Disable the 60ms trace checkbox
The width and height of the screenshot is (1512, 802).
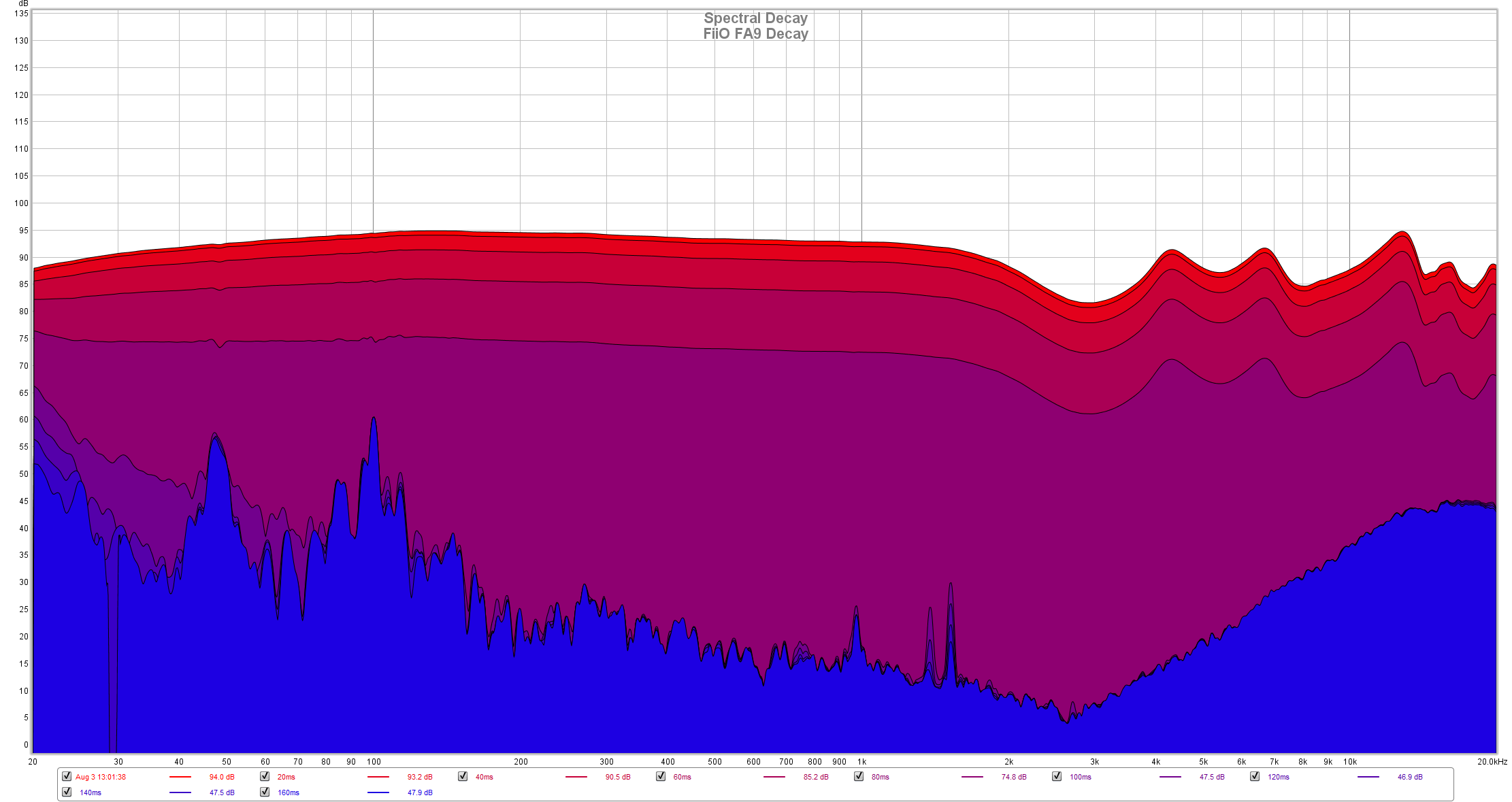661,776
